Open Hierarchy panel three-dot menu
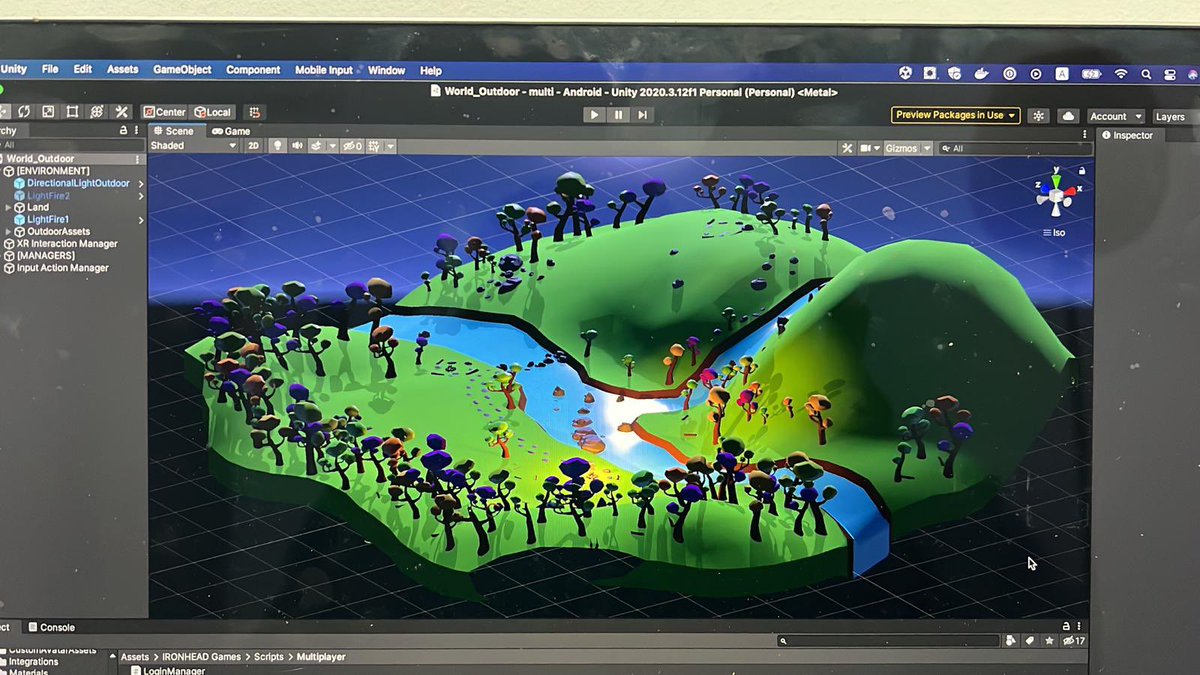Screen dimensions: 1200x675 point(136,130)
